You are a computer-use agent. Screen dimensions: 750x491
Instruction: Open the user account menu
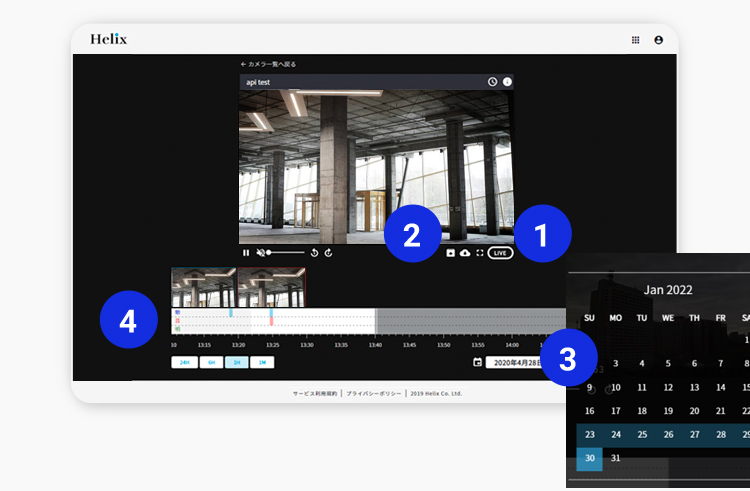(659, 40)
